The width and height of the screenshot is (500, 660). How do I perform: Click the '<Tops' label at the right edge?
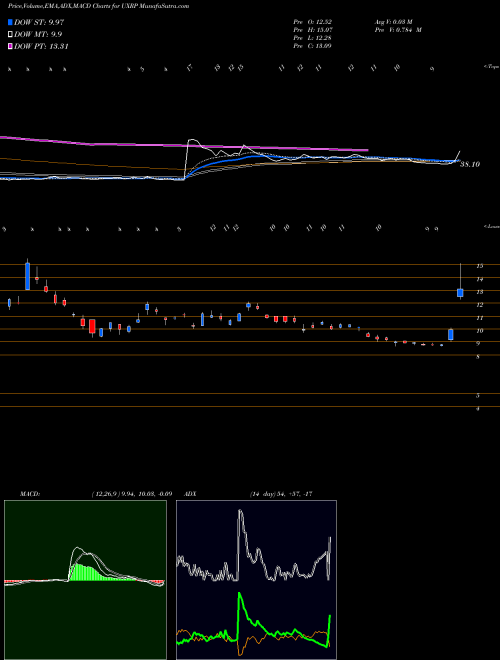tap(491, 67)
